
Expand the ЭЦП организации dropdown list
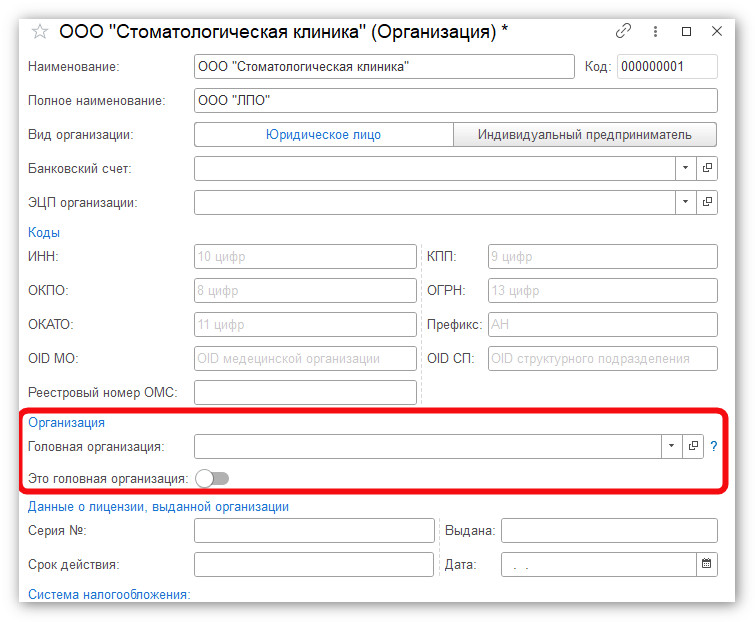[x=685, y=202]
